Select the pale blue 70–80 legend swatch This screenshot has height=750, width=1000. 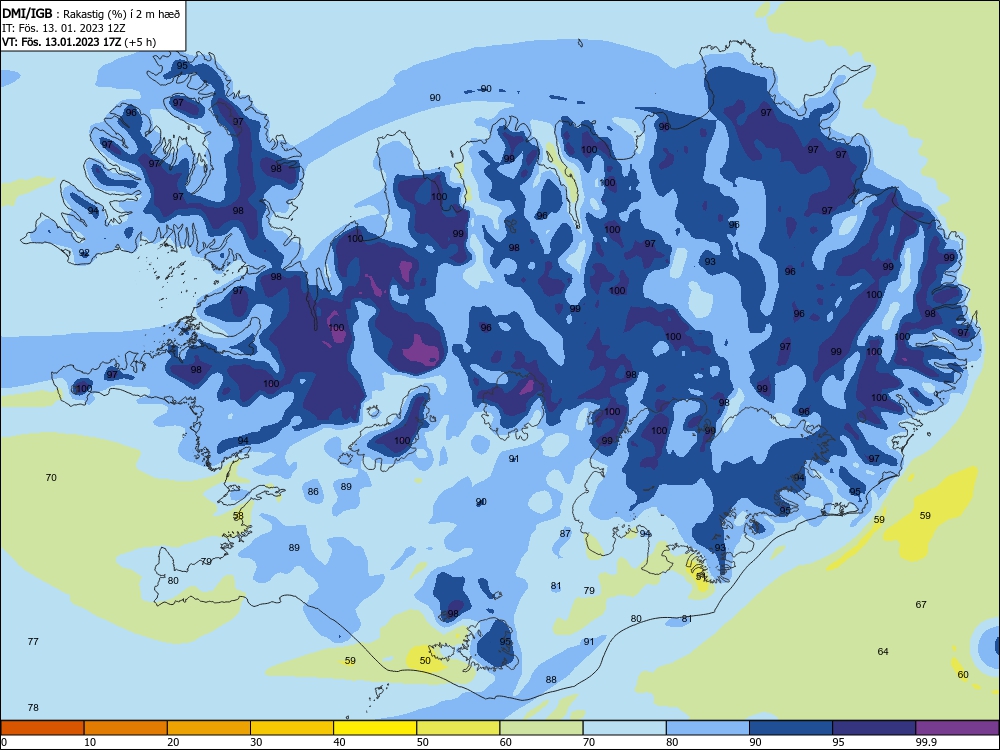624,728
